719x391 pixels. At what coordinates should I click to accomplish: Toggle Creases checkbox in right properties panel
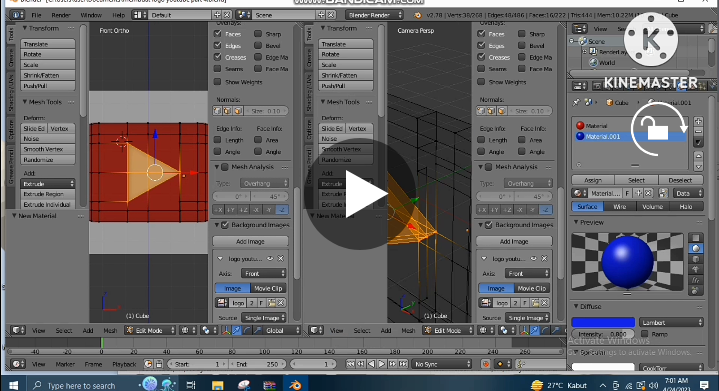481,57
